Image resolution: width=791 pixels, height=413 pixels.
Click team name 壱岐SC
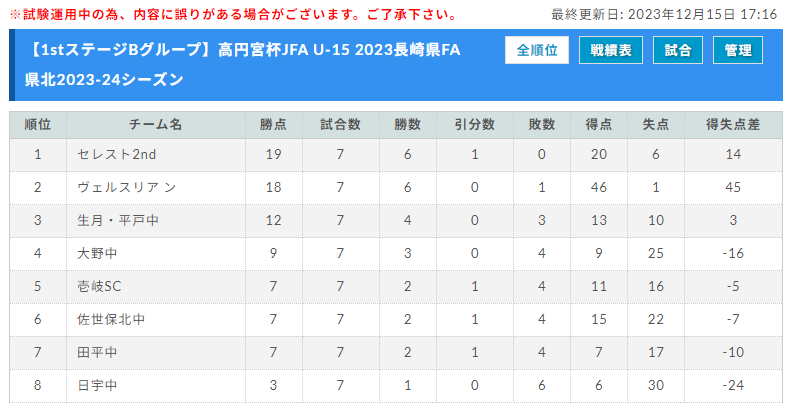click(99, 286)
